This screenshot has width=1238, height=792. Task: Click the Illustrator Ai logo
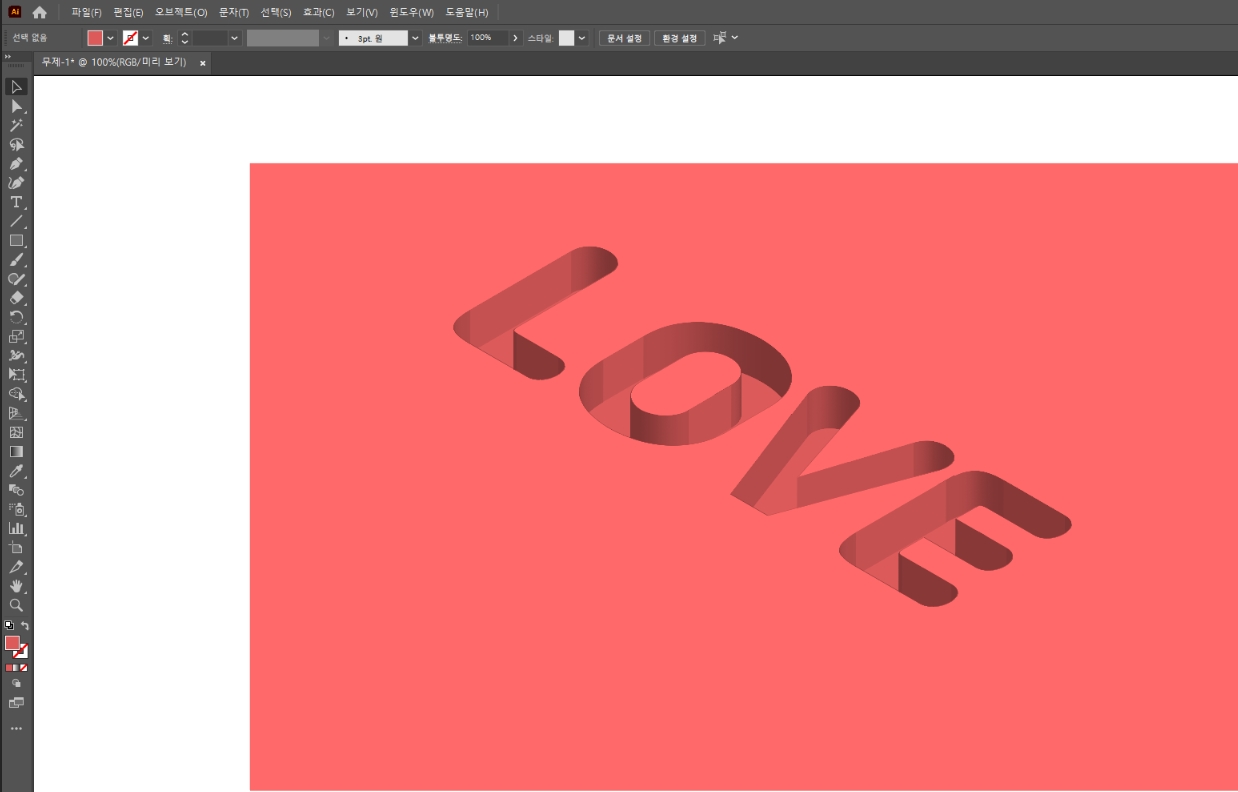[14, 12]
